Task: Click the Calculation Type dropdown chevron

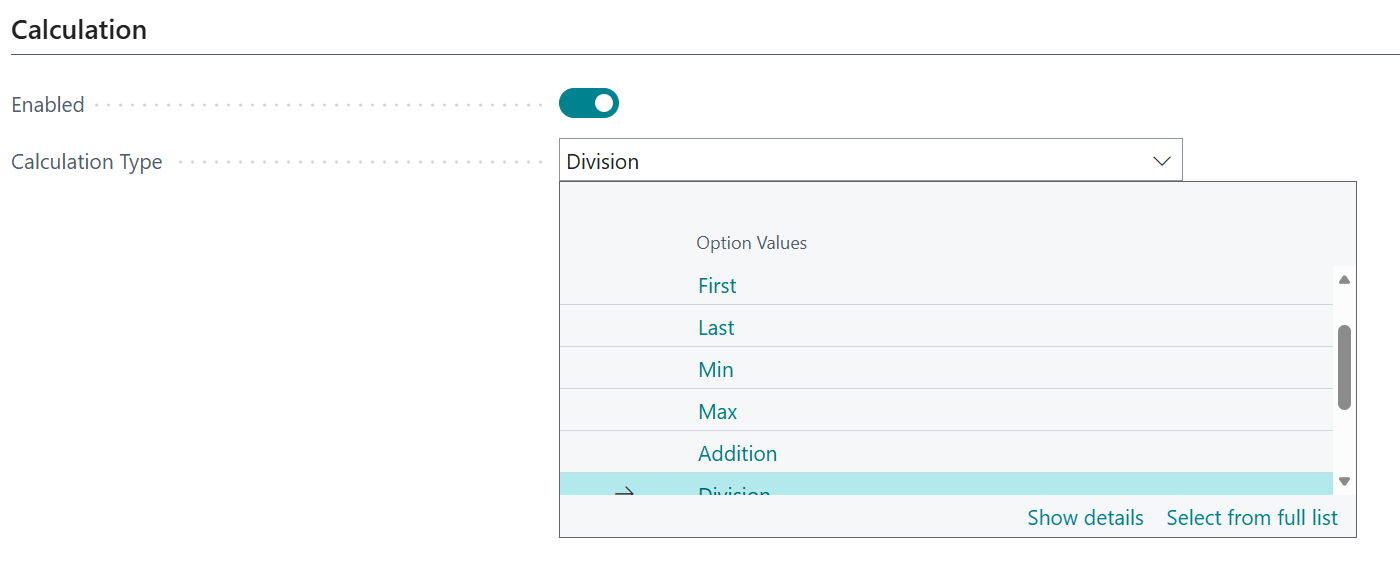Action: click(x=1161, y=161)
